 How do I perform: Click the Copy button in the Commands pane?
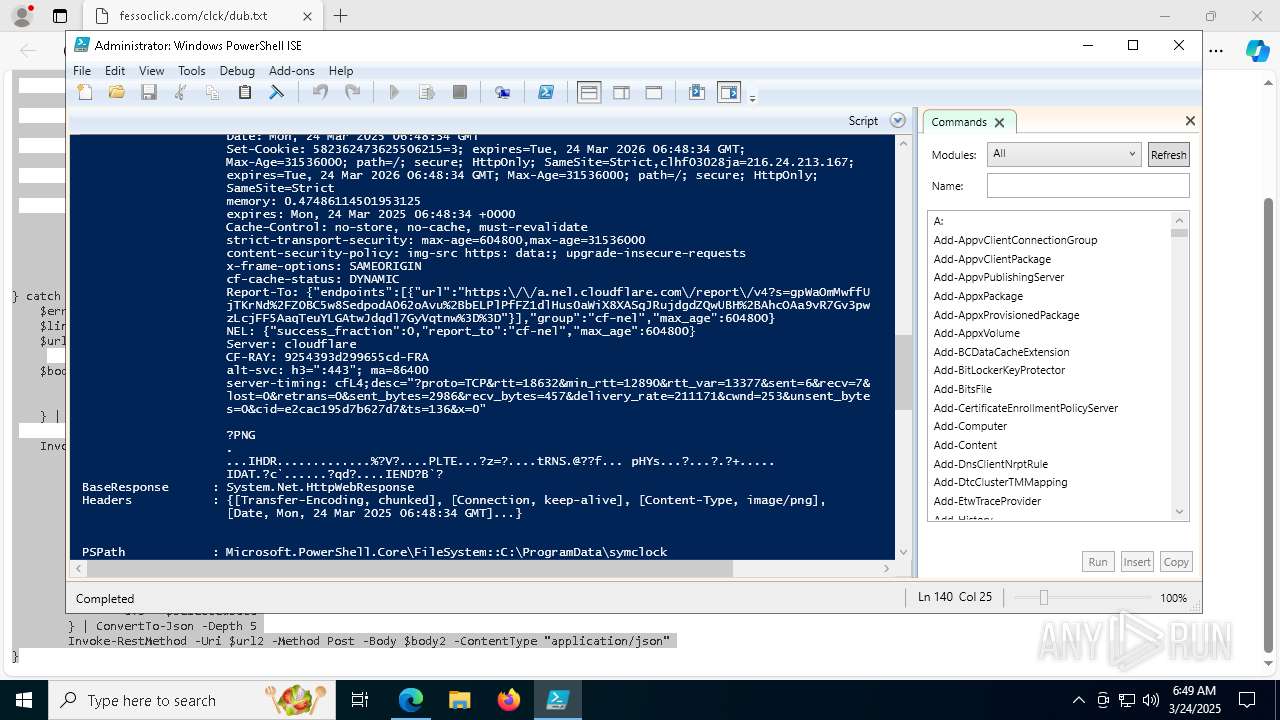pos(1176,562)
